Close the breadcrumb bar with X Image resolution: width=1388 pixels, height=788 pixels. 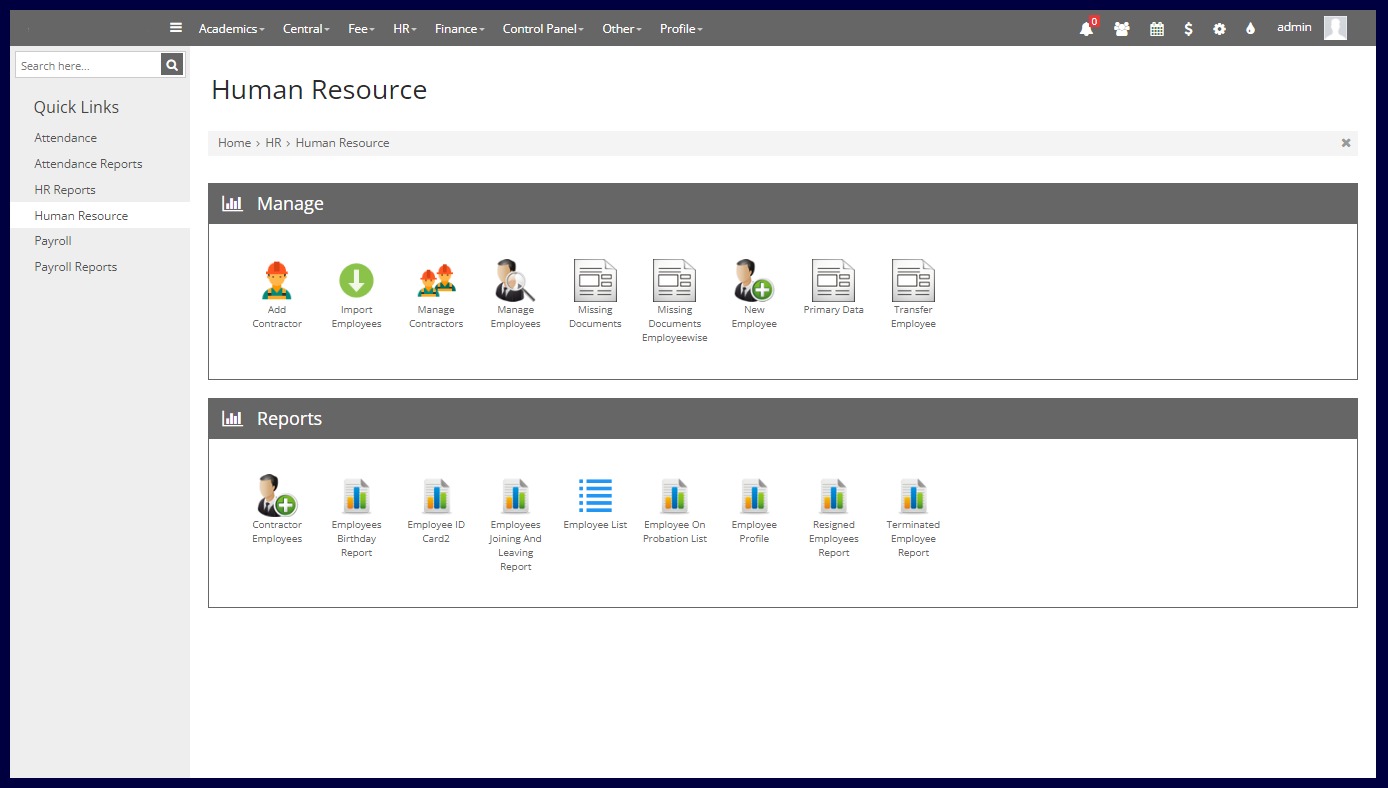point(1346,143)
